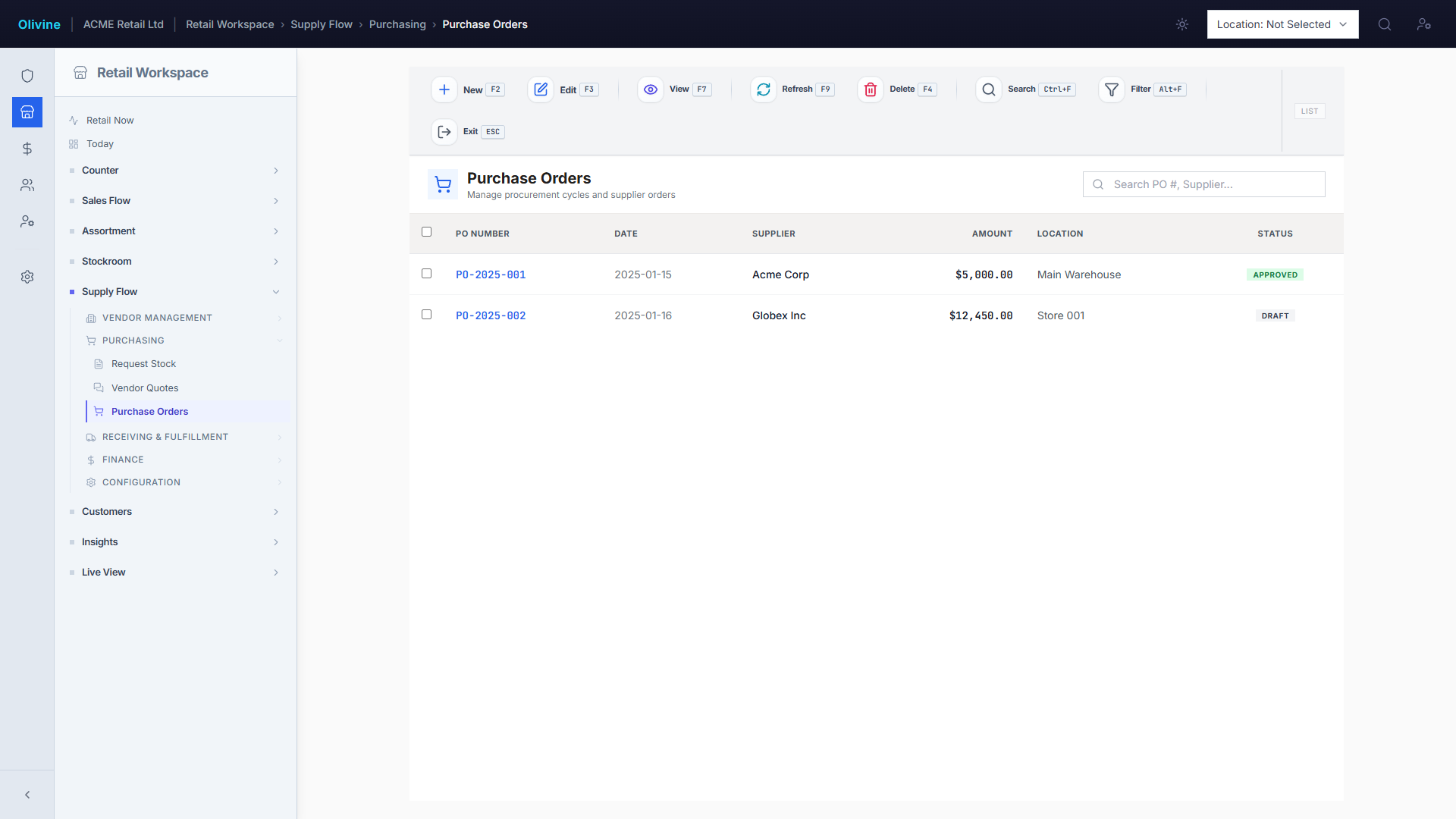Open the settings gear in left rail
Image resolution: width=1456 pixels, height=819 pixels.
[27, 277]
